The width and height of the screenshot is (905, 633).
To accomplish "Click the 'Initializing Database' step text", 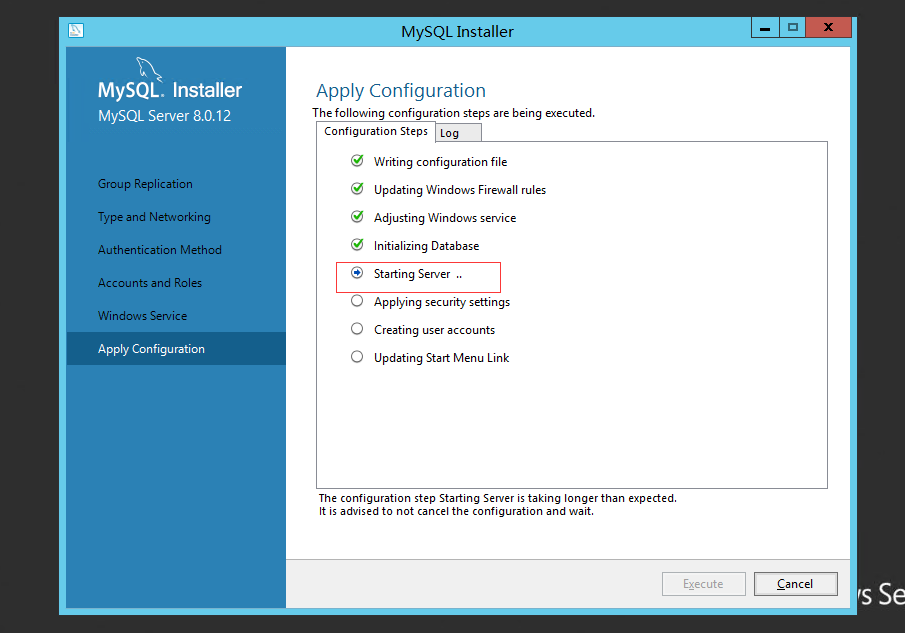I will tap(426, 246).
